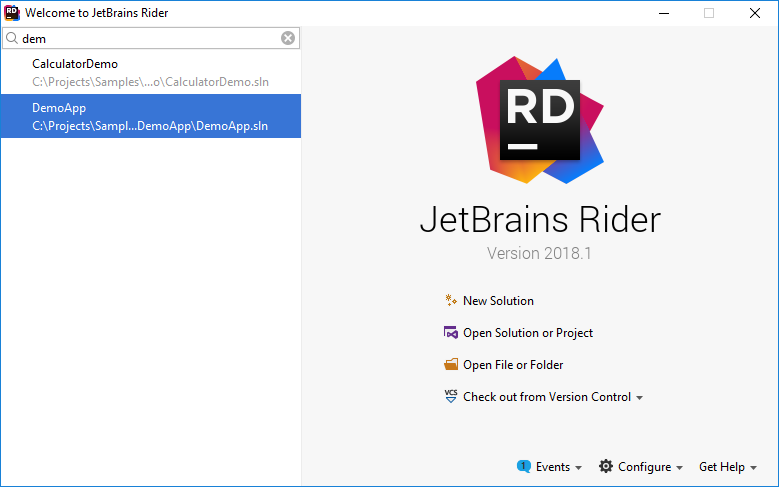This screenshot has width=779, height=487.
Task: Click the large Rider RD logo
Action: (x=540, y=122)
